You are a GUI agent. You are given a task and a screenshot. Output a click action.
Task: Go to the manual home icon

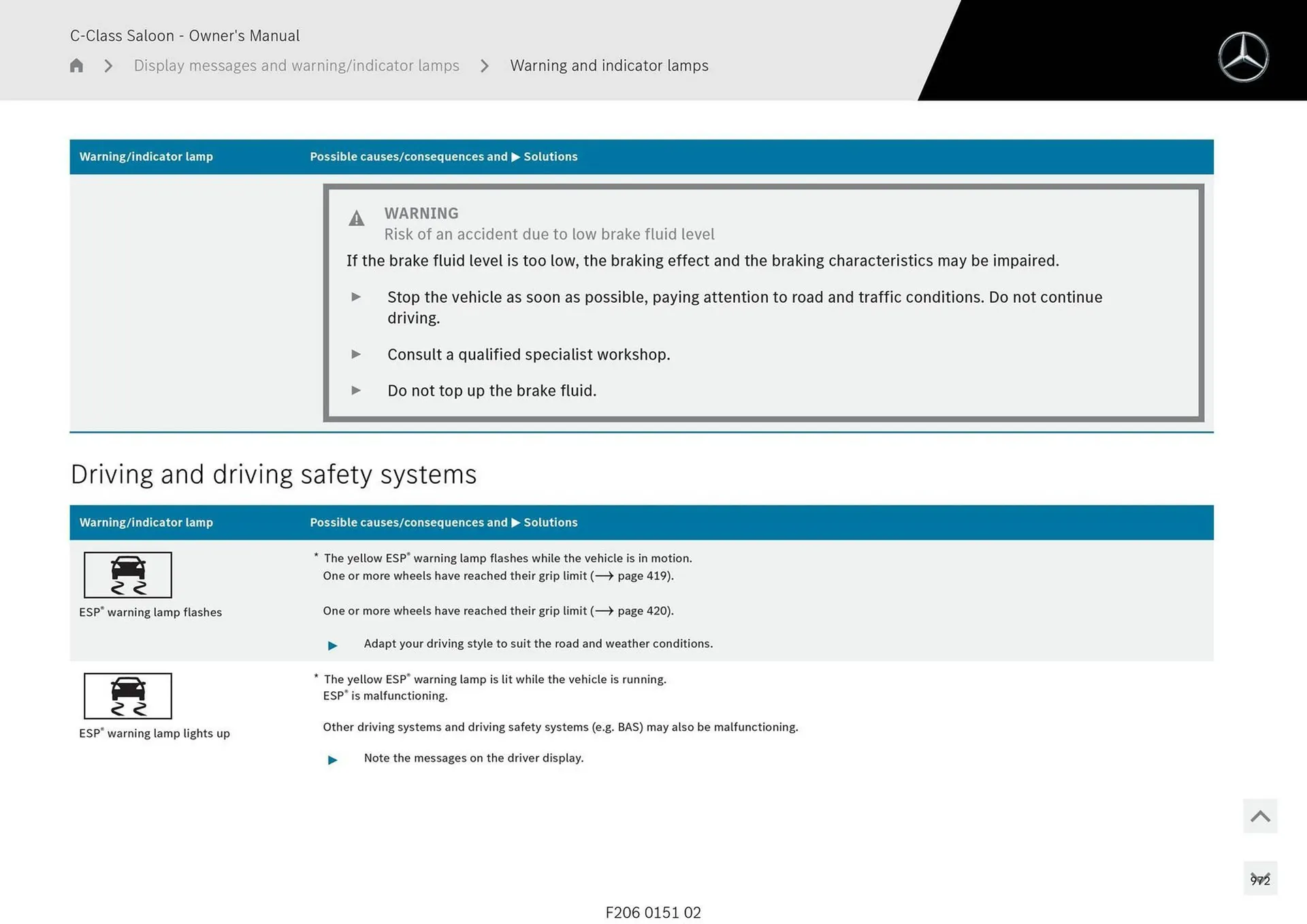click(76, 65)
